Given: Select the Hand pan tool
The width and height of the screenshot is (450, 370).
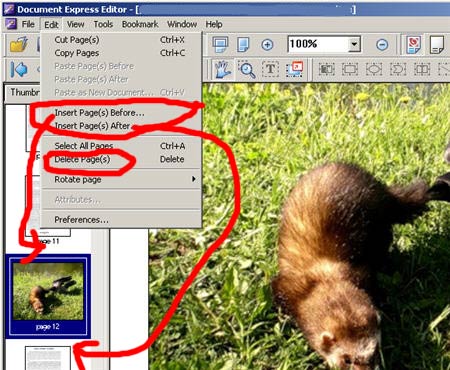Looking at the screenshot, I should [223, 70].
